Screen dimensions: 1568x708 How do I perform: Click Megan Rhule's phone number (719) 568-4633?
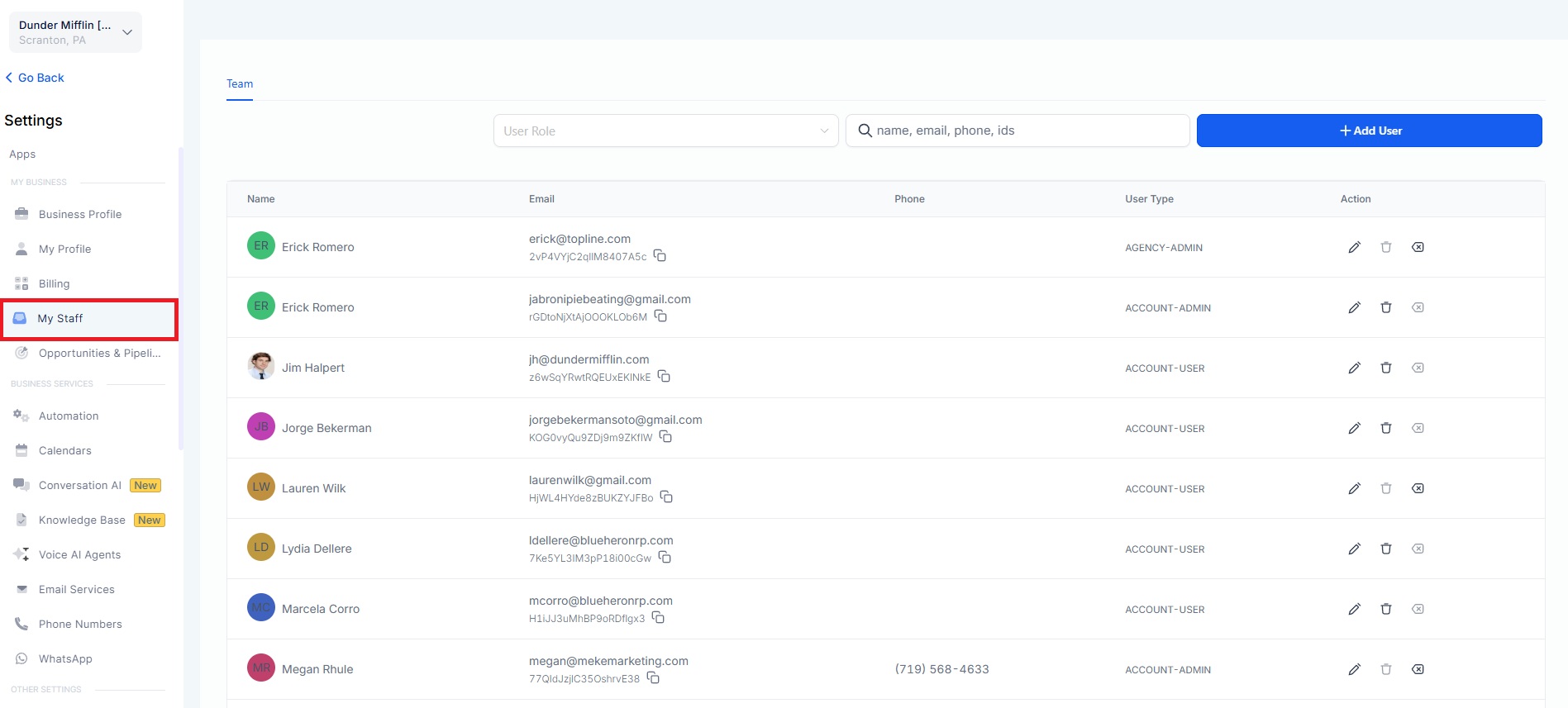pyautogui.click(x=941, y=669)
